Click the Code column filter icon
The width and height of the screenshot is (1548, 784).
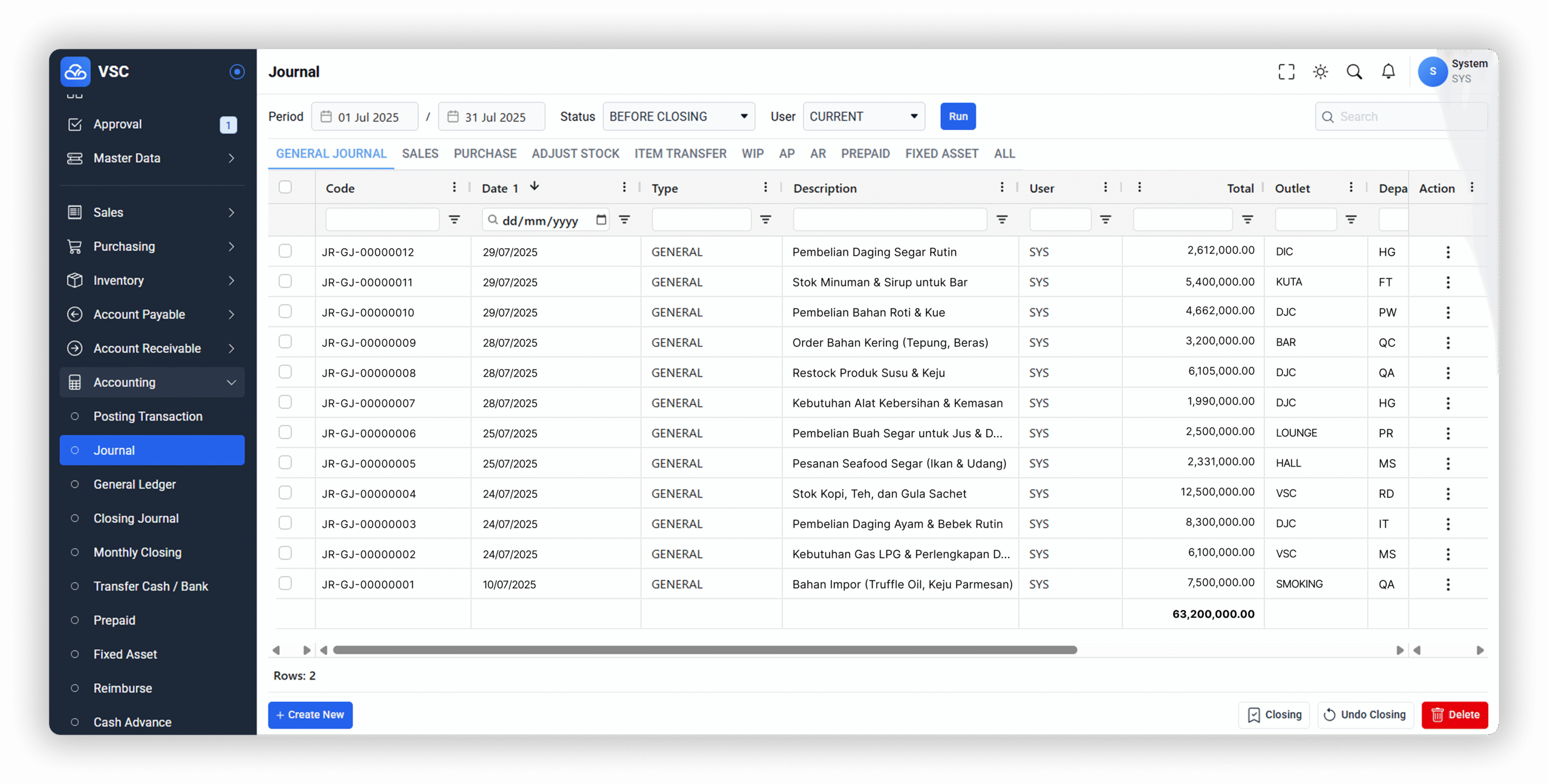[454, 219]
